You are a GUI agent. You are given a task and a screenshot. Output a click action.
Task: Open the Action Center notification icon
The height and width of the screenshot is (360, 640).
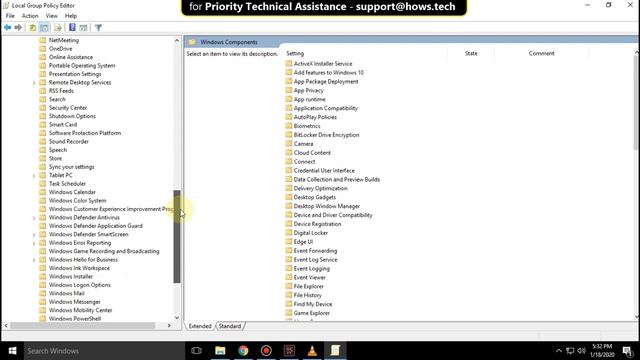pos(628,351)
